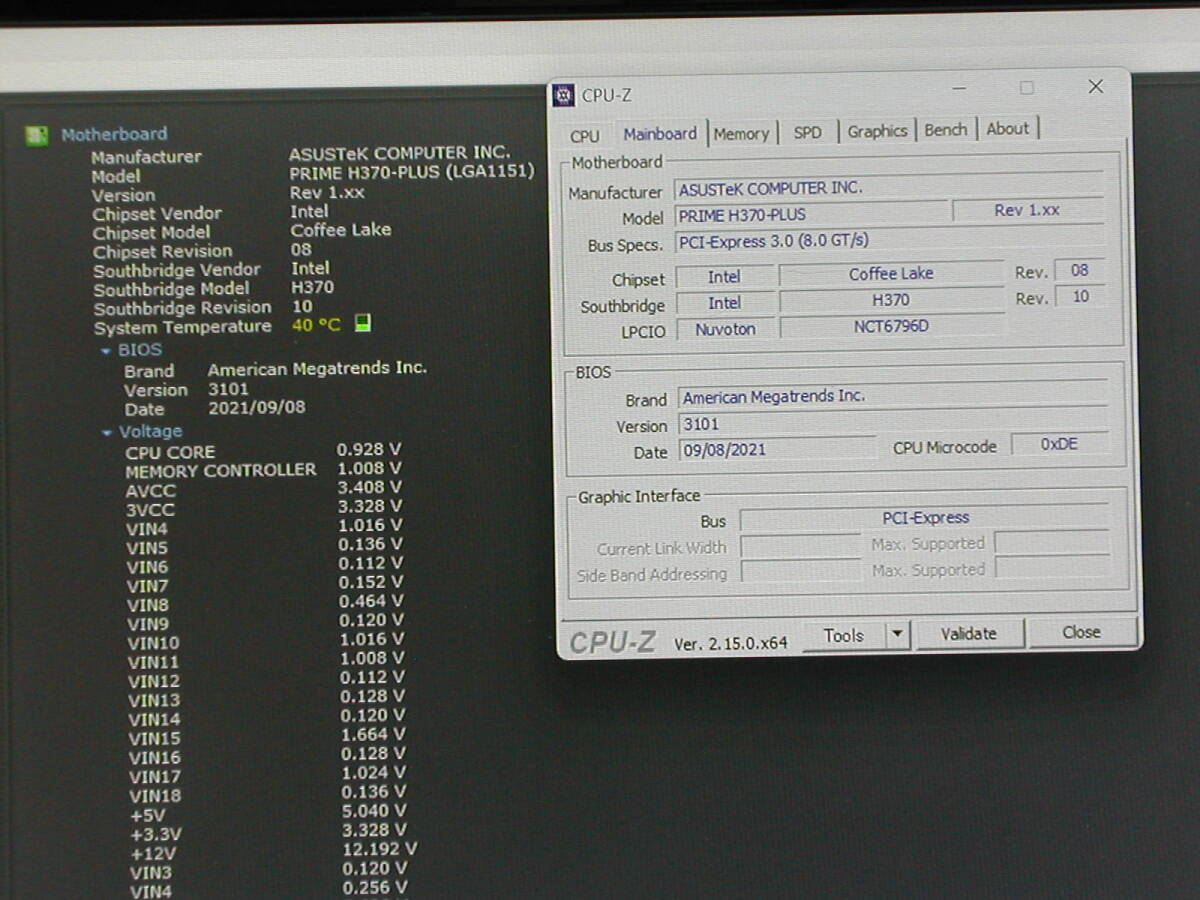
Task: Click Southbridge Model H370 in left panel
Action: 313,287
